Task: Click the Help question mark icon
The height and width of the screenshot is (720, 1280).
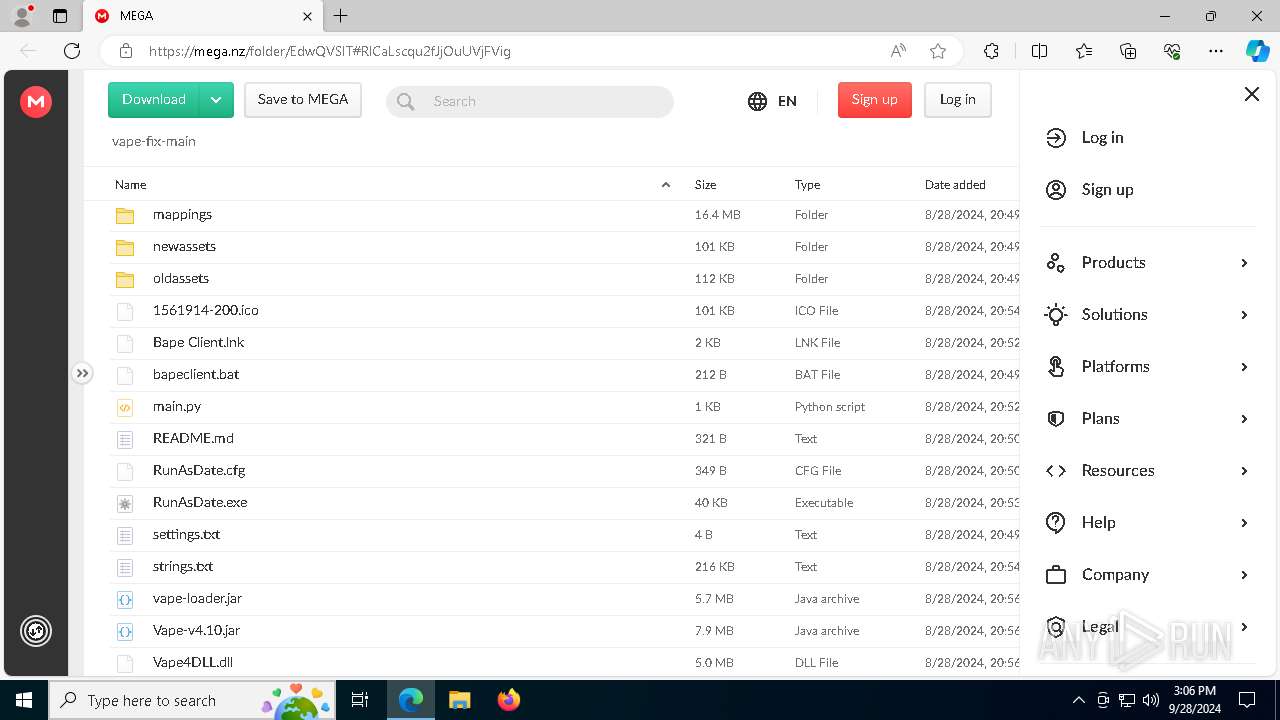Action: pos(1056,523)
